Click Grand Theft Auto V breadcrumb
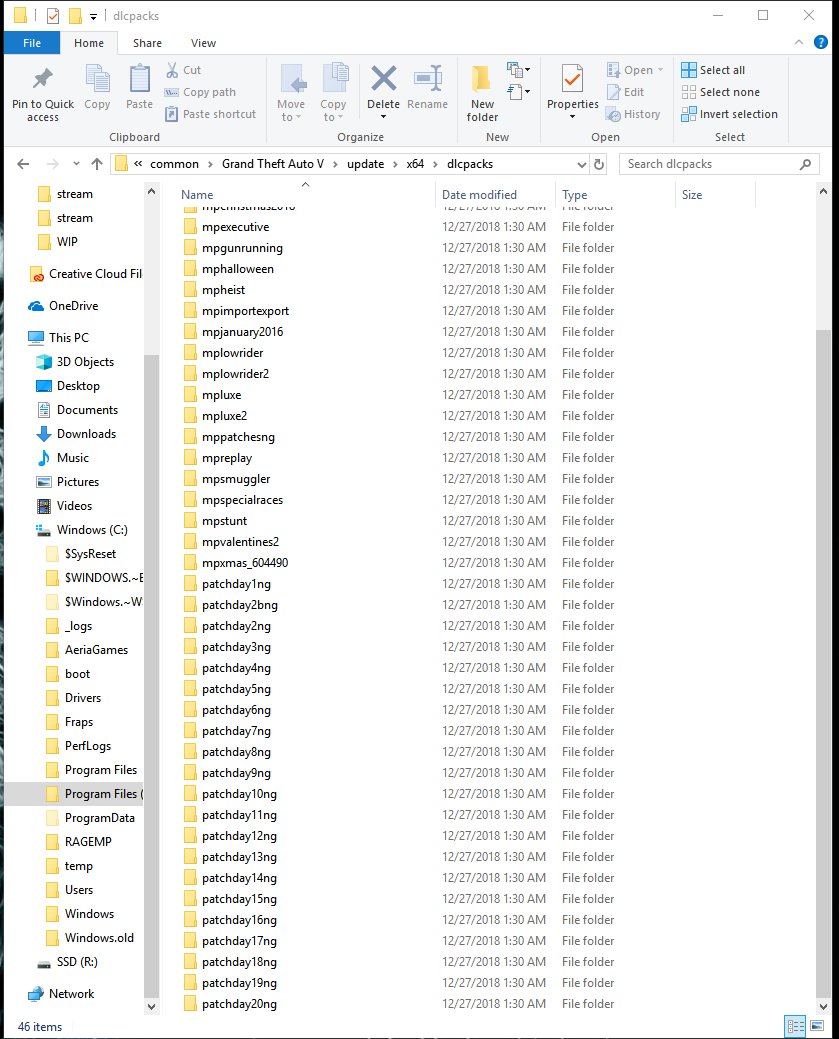Image resolution: width=839 pixels, height=1039 pixels. click(x=273, y=164)
